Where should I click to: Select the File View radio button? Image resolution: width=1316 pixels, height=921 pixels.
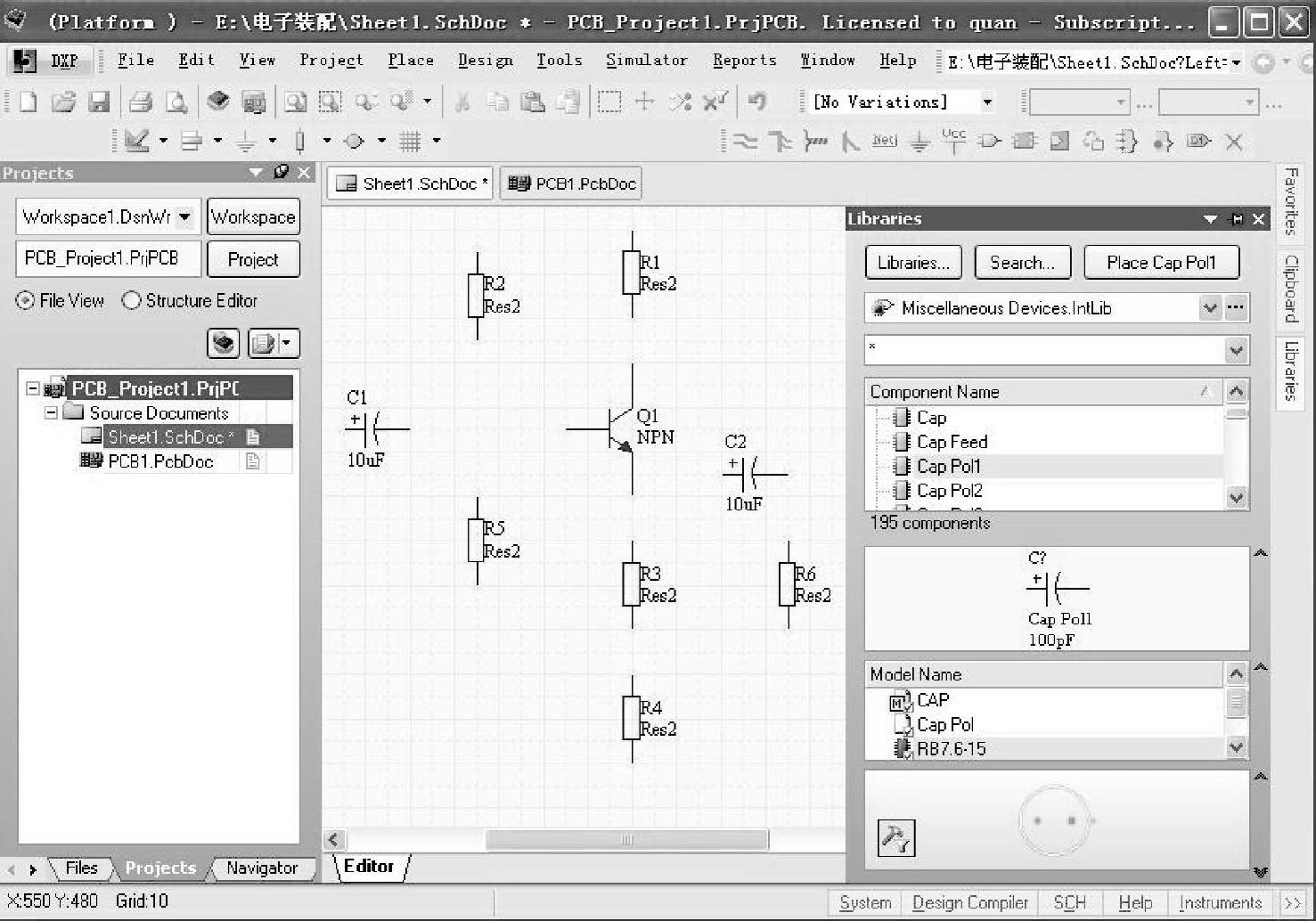coord(25,301)
